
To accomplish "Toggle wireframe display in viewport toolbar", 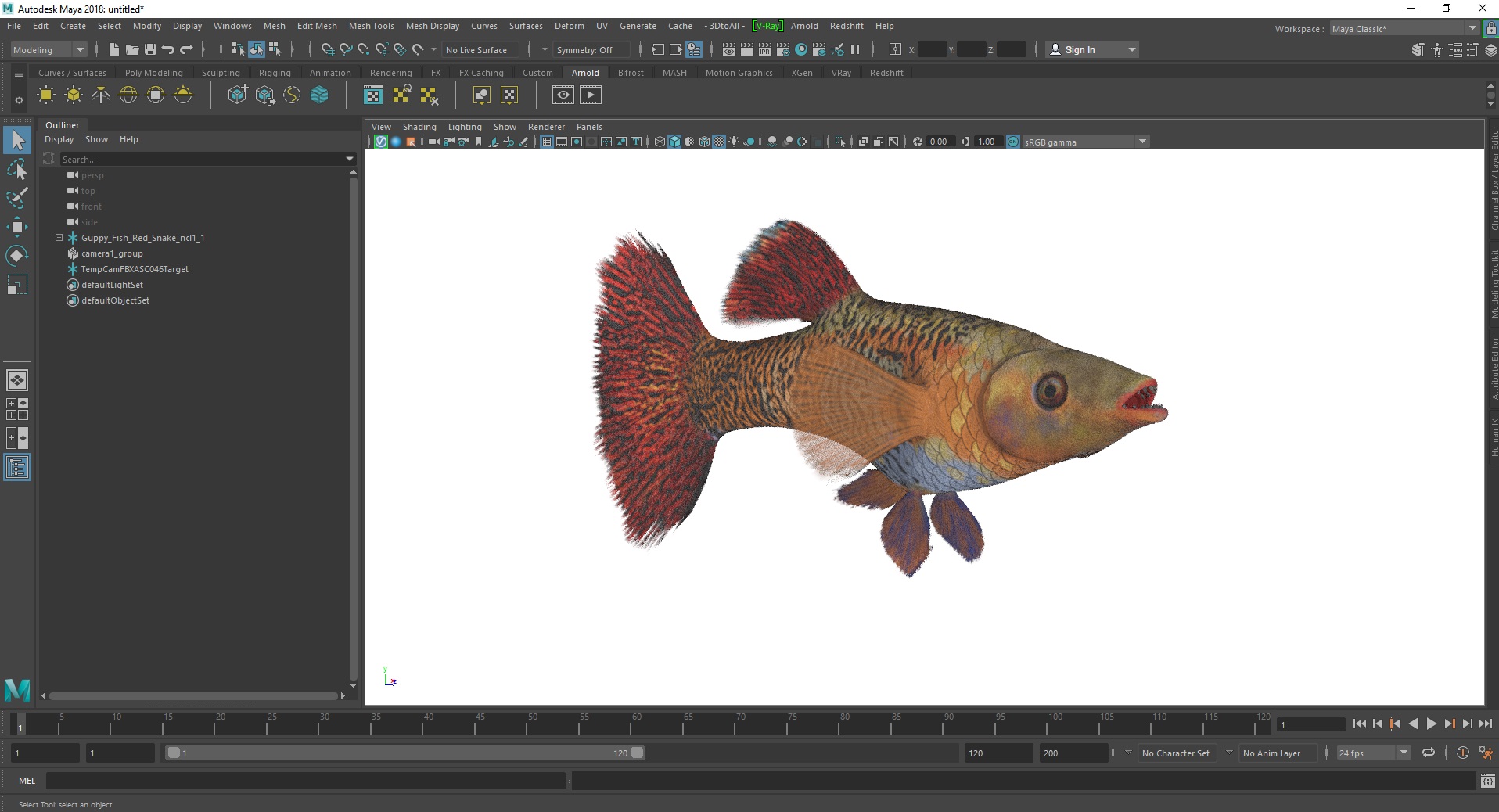I will coord(660,142).
